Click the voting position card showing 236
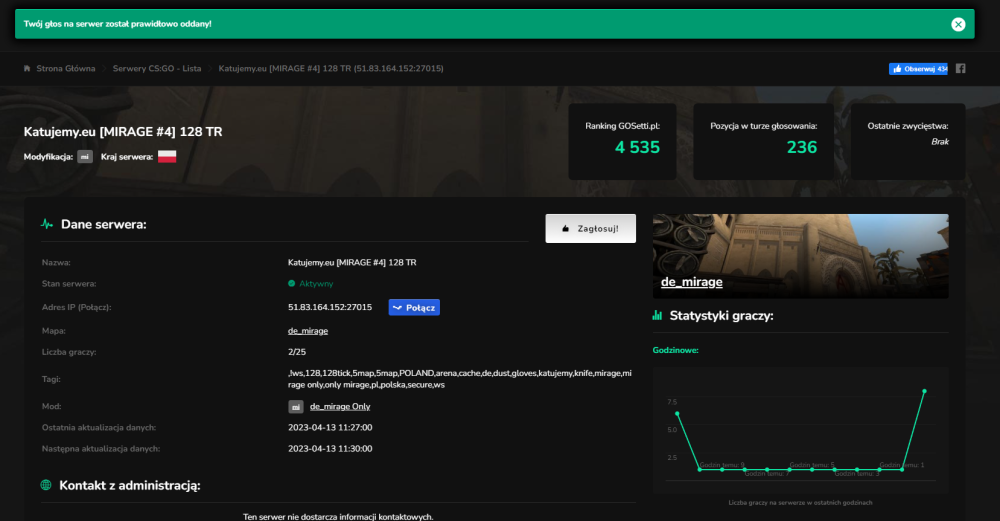 click(x=763, y=141)
